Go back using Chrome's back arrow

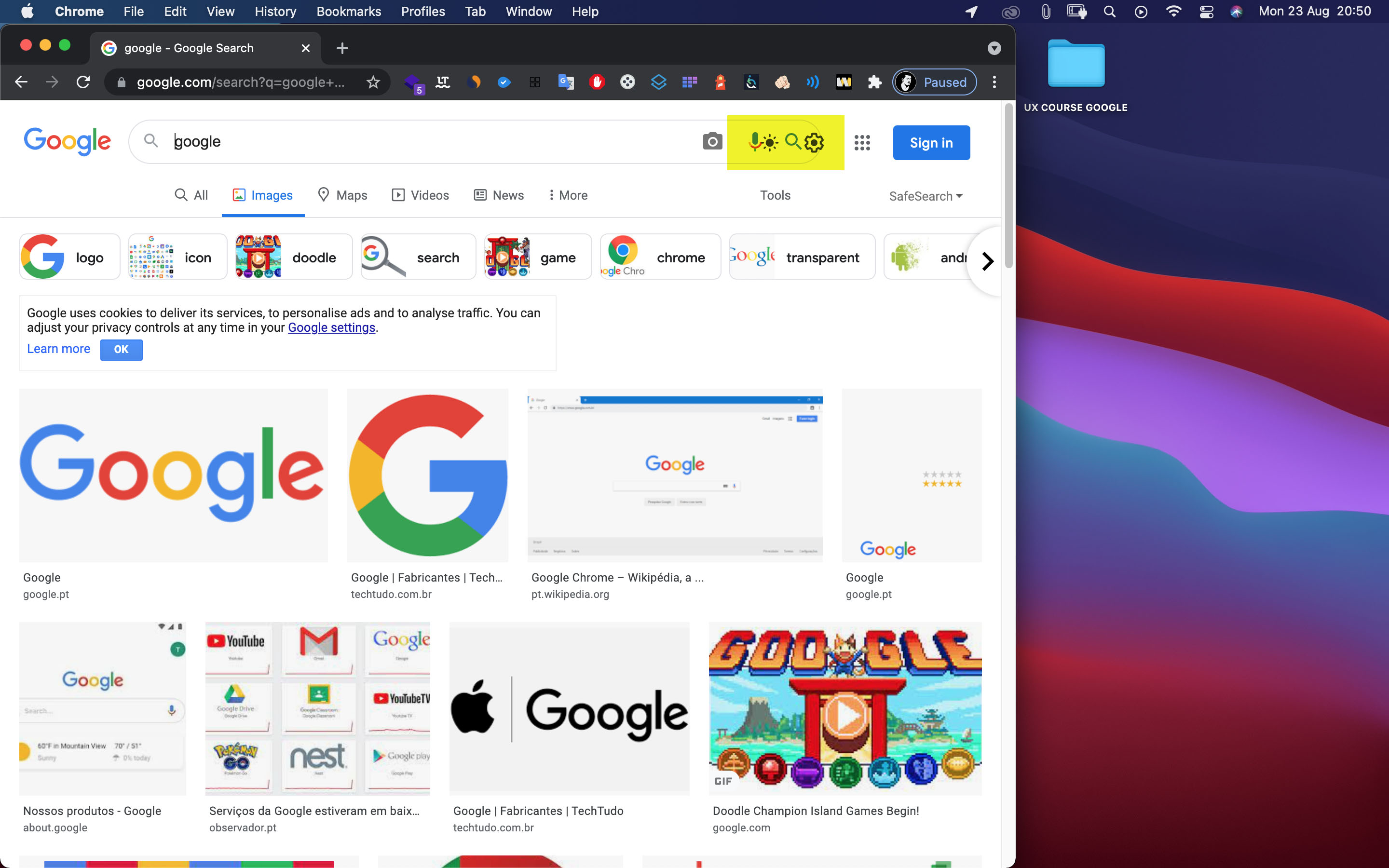[21, 82]
